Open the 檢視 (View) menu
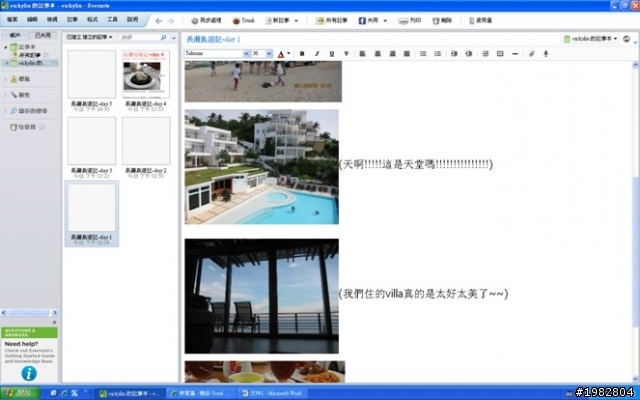The height and width of the screenshot is (400, 640). click(x=52, y=20)
